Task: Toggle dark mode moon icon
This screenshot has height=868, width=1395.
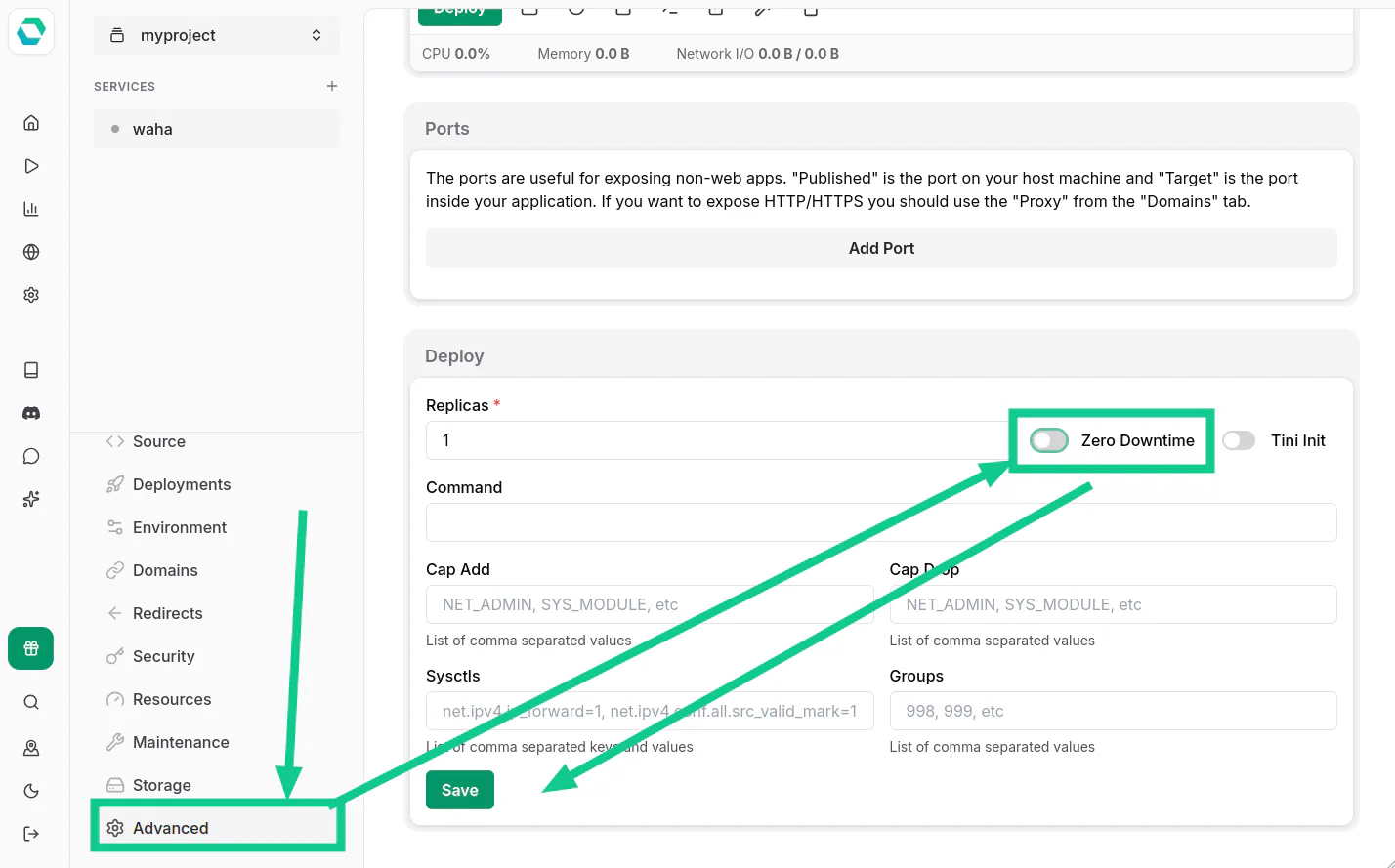Action: coord(31,791)
